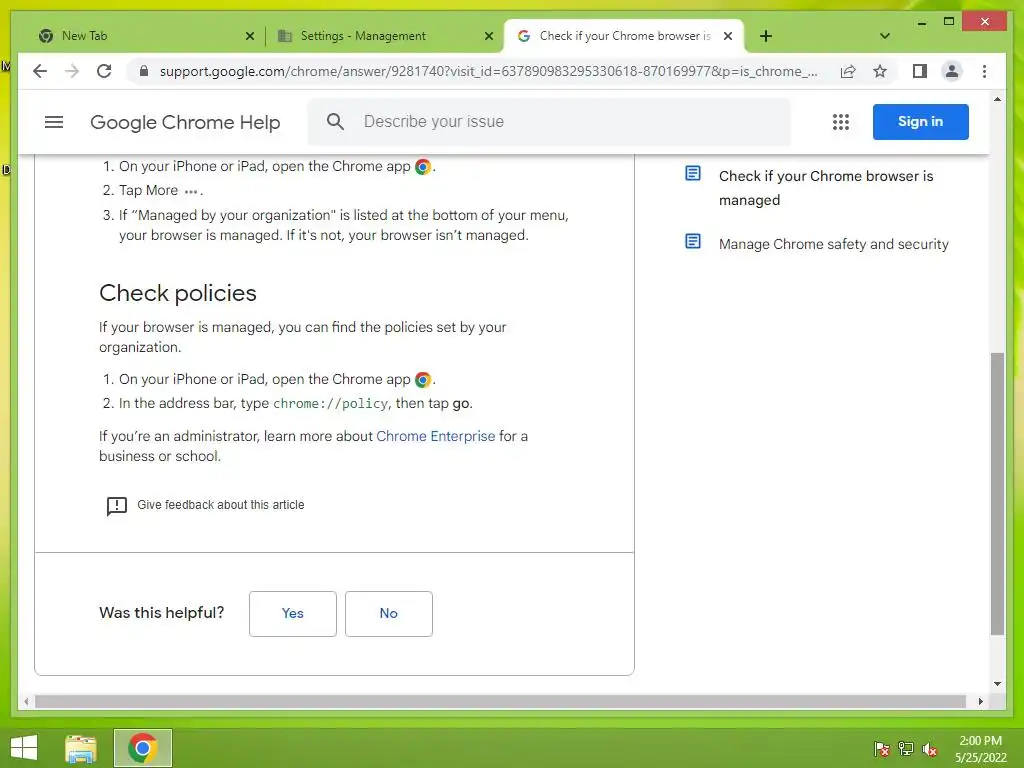Image resolution: width=1024 pixels, height=768 pixels.
Task: Open the hamburger main menu
Action: click(54, 122)
